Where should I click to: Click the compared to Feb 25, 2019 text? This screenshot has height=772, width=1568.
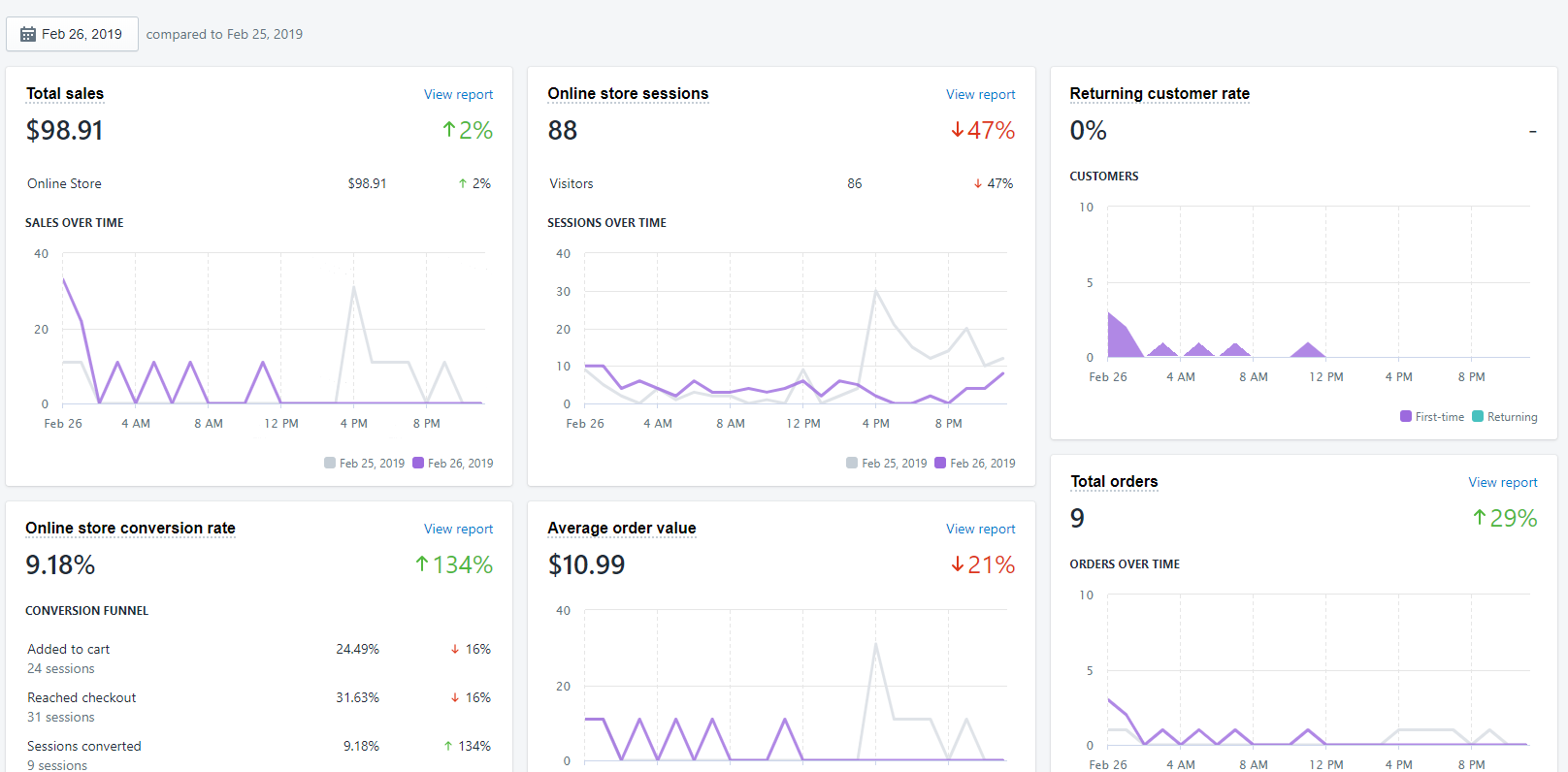click(224, 34)
